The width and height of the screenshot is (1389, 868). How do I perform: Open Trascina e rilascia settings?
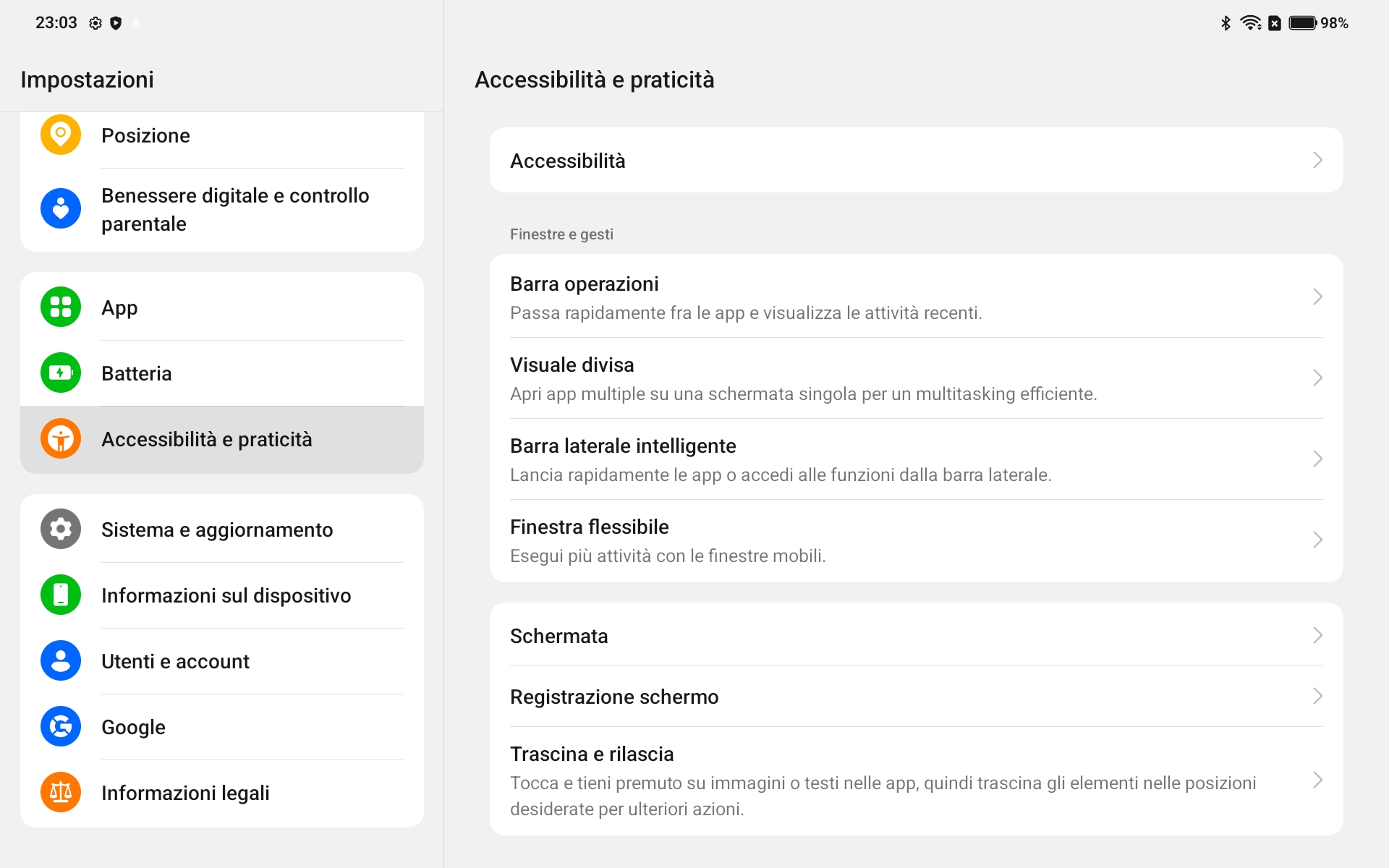point(917,780)
